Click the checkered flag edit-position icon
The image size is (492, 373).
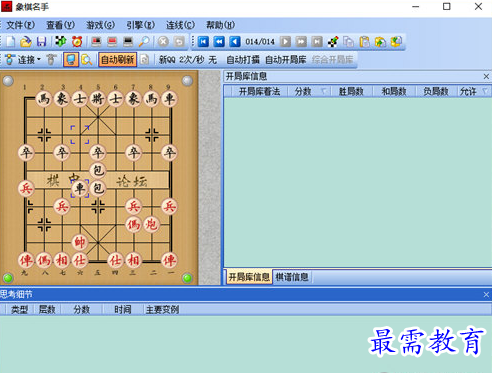(333, 42)
